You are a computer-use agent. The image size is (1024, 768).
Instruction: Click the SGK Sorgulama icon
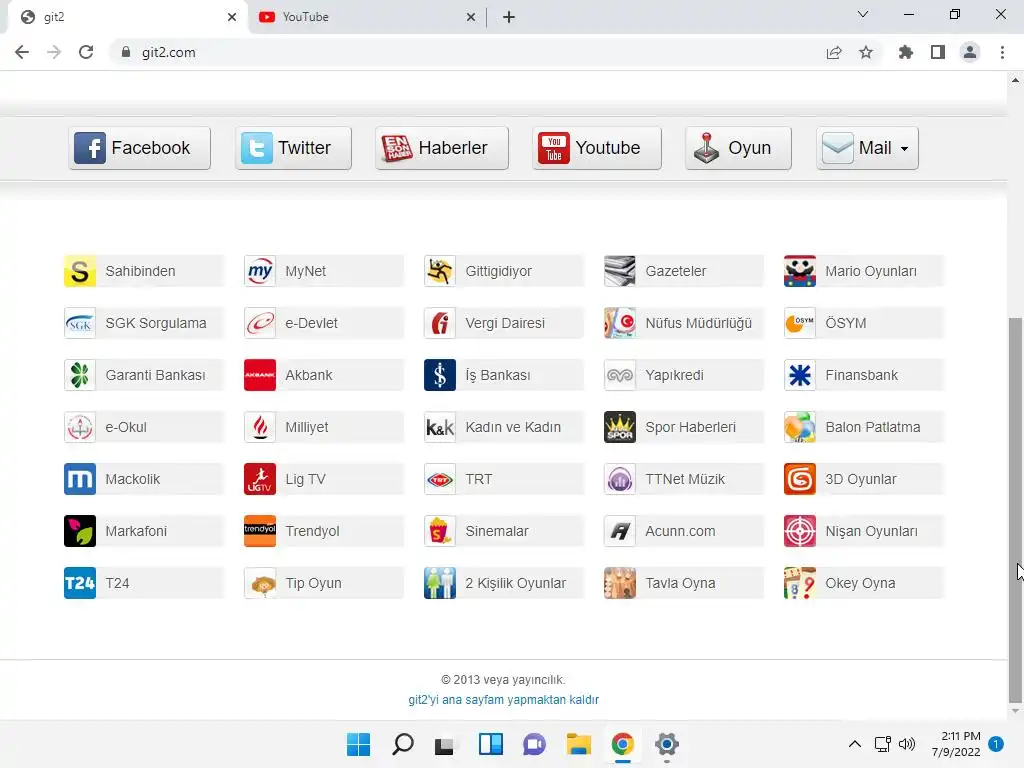click(80, 323)
